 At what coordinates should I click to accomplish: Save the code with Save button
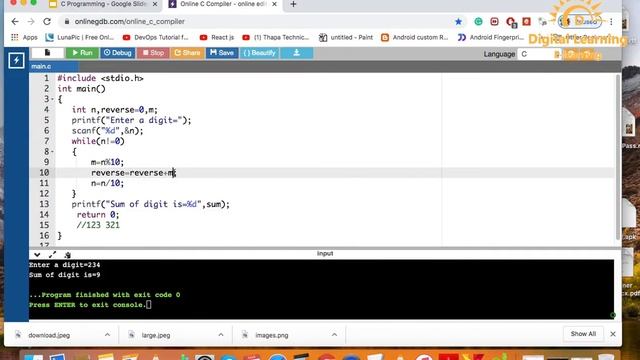(222, 53)
